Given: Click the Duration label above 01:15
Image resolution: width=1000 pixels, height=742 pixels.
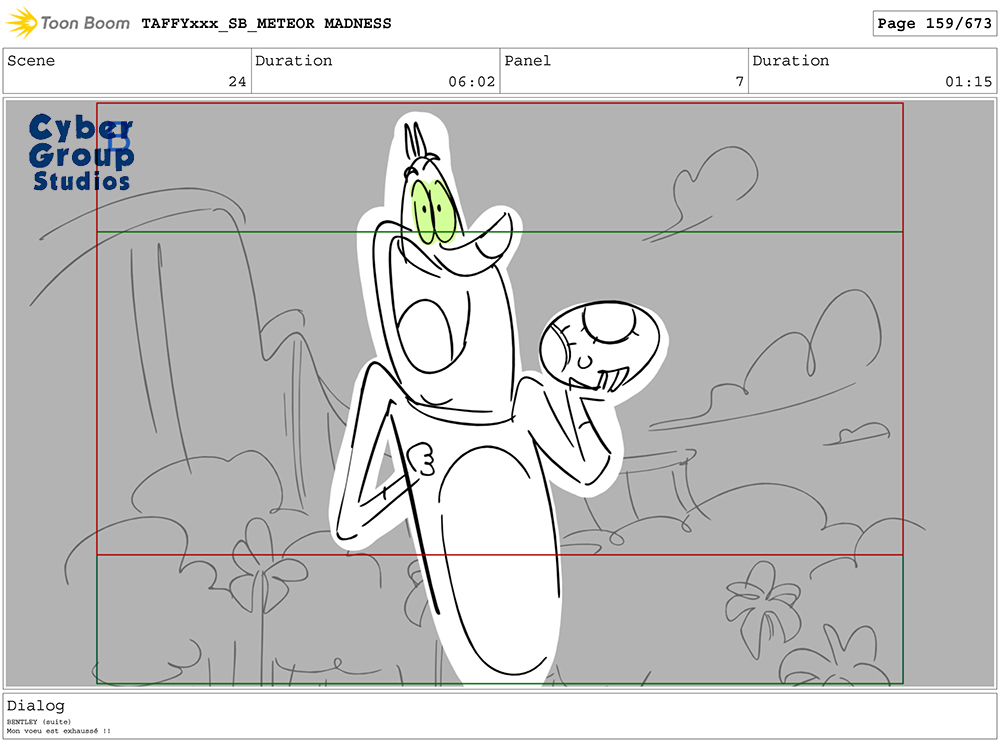Looking at the screenshot, I should [x=791, y=61].
